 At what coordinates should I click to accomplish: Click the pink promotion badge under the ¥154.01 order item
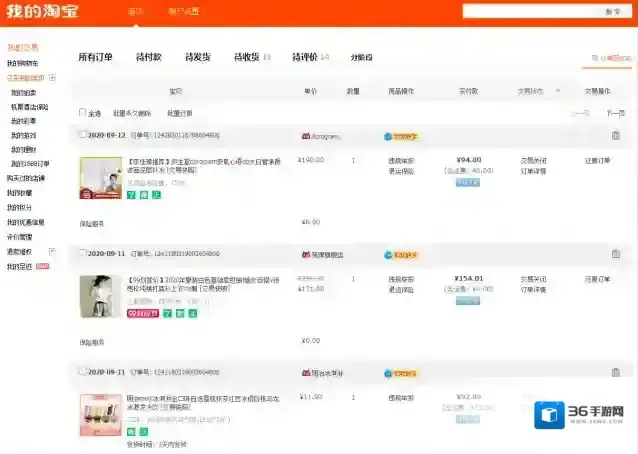click(143, 313)
